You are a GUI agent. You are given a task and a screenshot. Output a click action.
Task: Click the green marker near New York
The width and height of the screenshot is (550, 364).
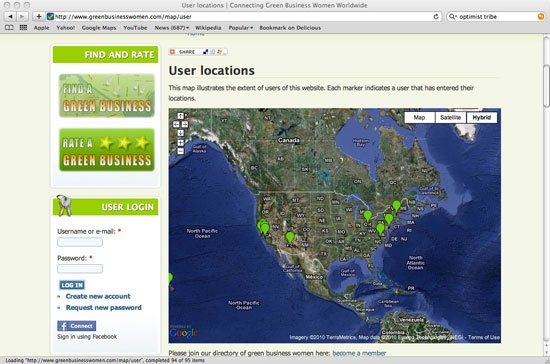point(389,220)
